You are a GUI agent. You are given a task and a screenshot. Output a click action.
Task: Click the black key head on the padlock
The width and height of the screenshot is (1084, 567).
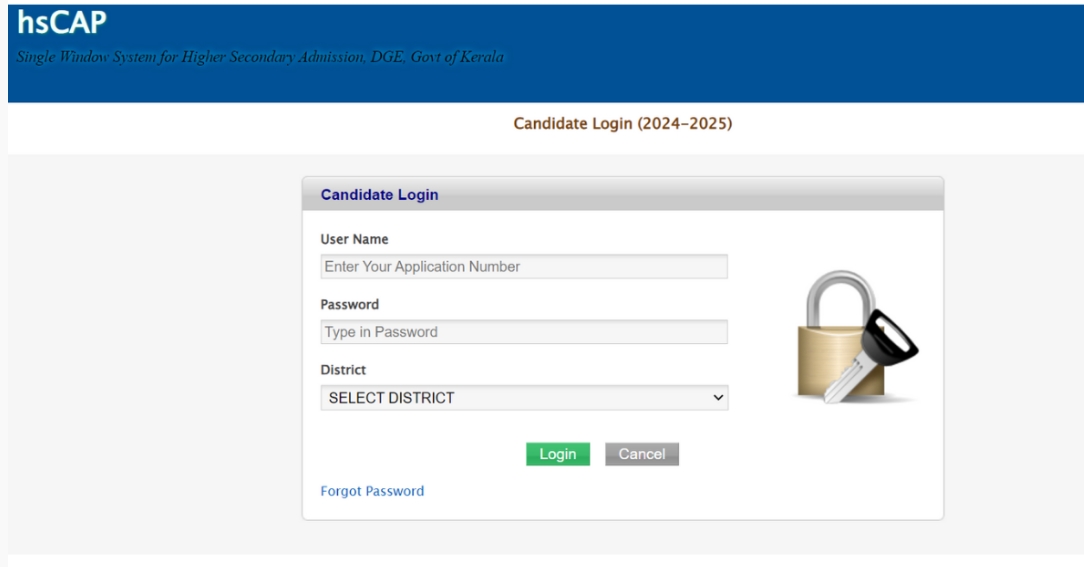tap(890, 338)
